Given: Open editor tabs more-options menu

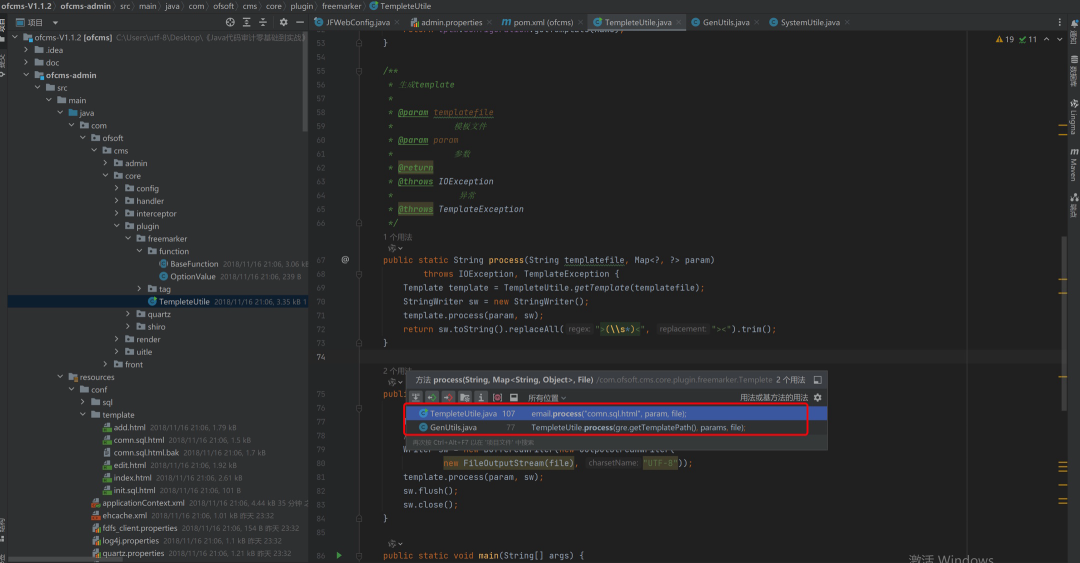Looking at the screenshot, I should pos(1059,22).
